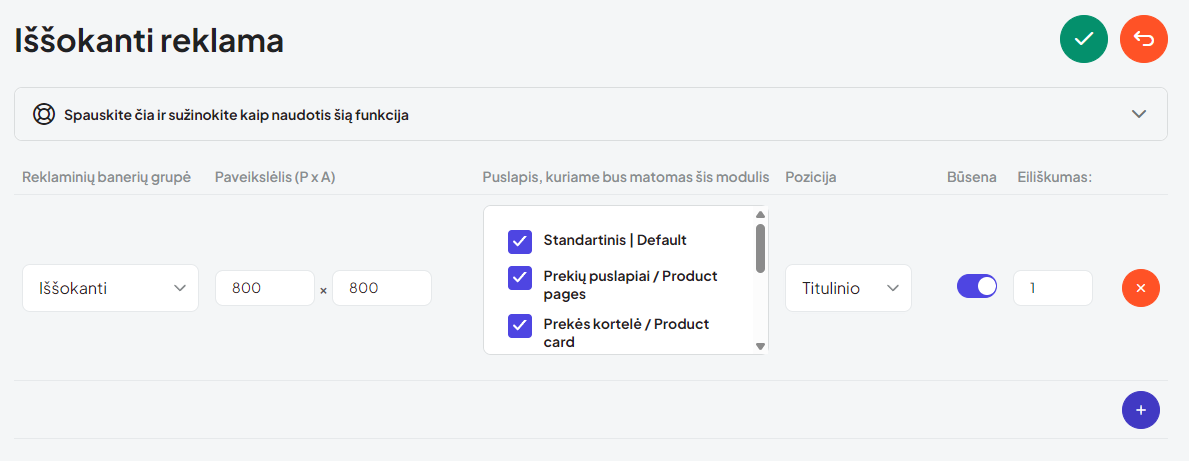Screen dimensions: 1189x461
Task: Uncheck Prekės kortelė / Product card checkbox
Action: [x=519, y=325]
